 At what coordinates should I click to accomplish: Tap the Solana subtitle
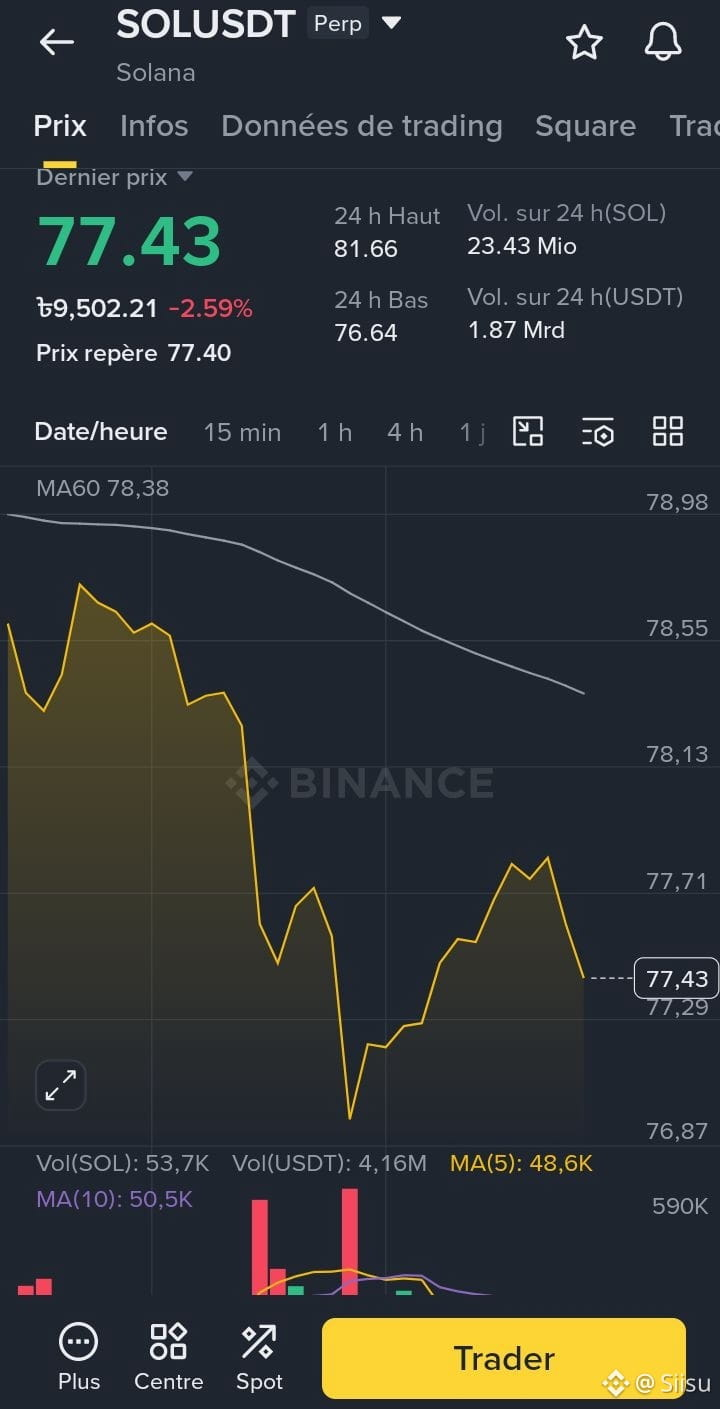pos(155,73)
